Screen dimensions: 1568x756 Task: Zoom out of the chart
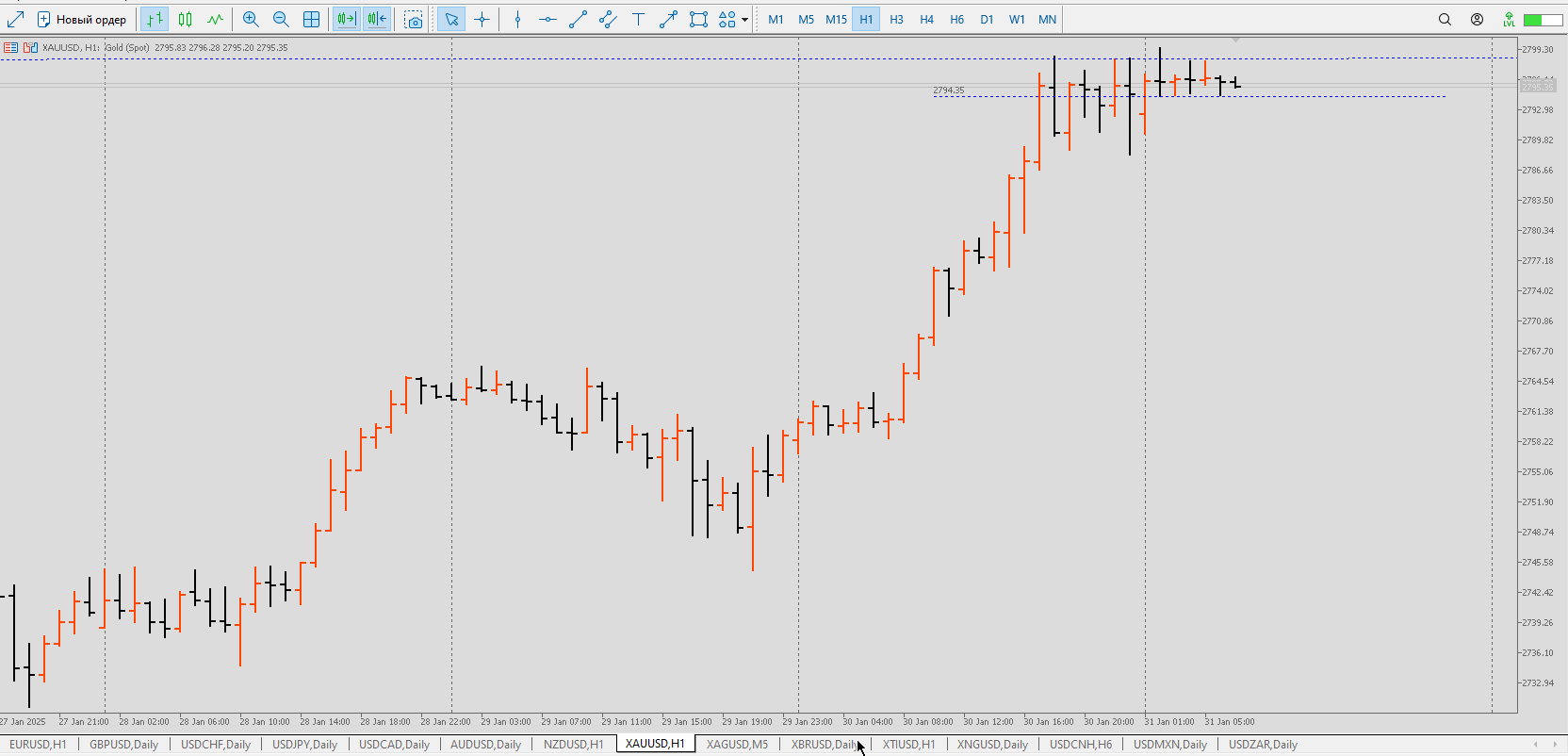coord(281,19)
